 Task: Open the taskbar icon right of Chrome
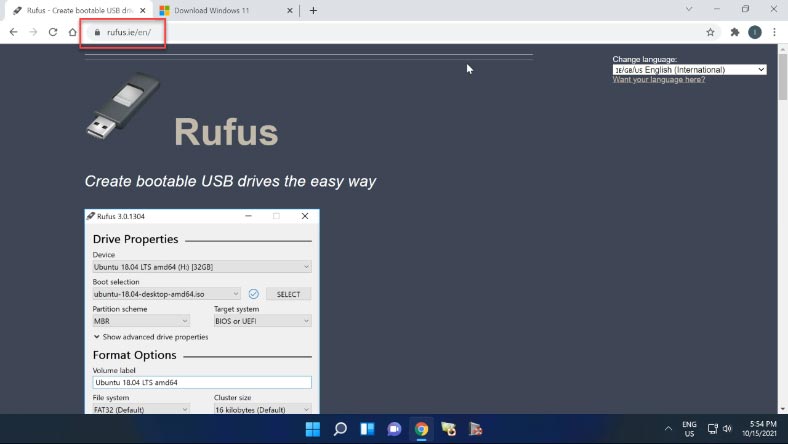449,429
